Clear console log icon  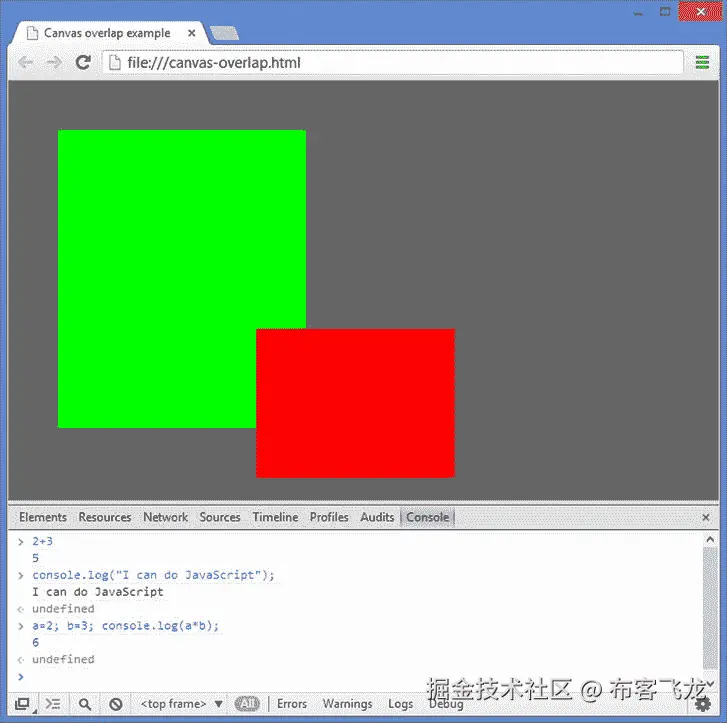coord(116,704)
